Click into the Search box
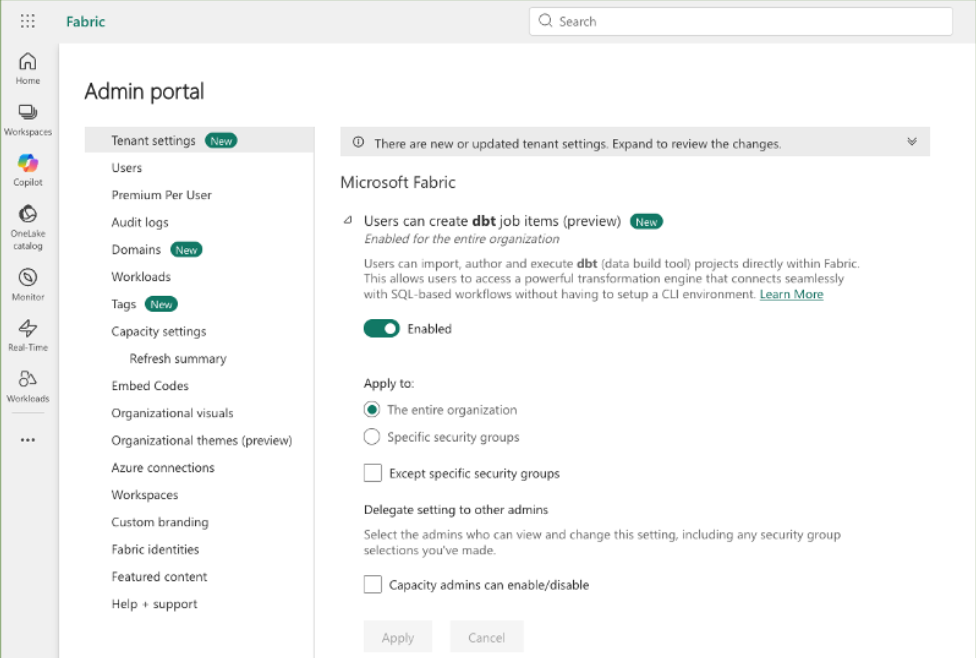976x658 pixels. (740, 21)
